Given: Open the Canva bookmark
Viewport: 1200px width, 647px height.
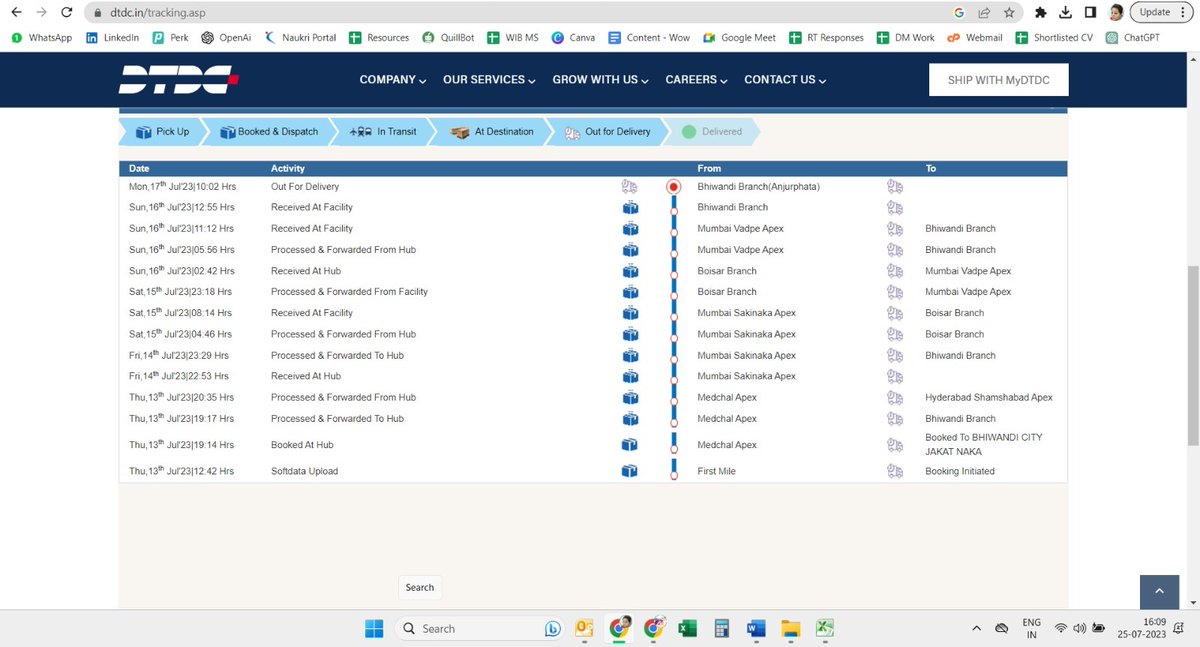Looking at the screenshot, I should point(572,37).
